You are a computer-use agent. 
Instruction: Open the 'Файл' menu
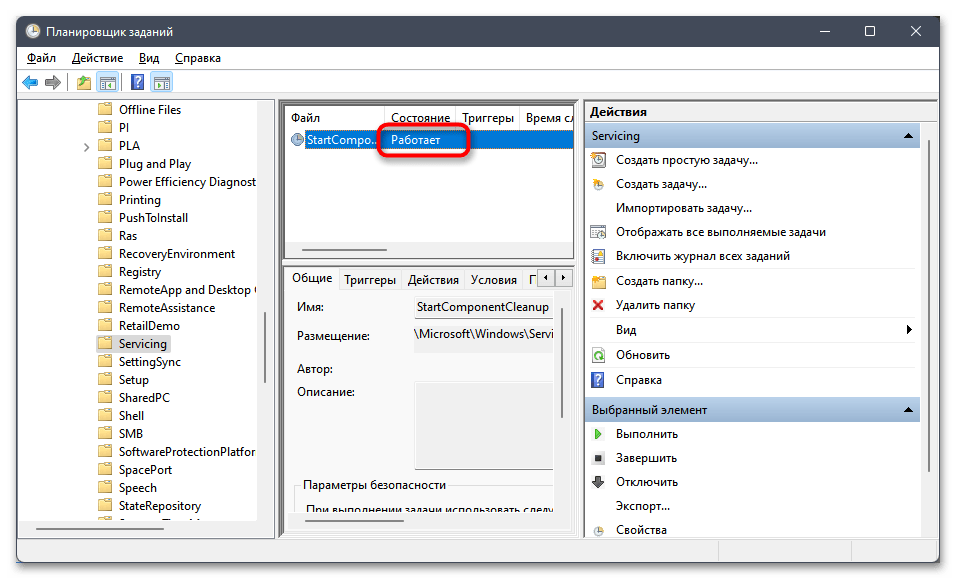pos(41,58)
